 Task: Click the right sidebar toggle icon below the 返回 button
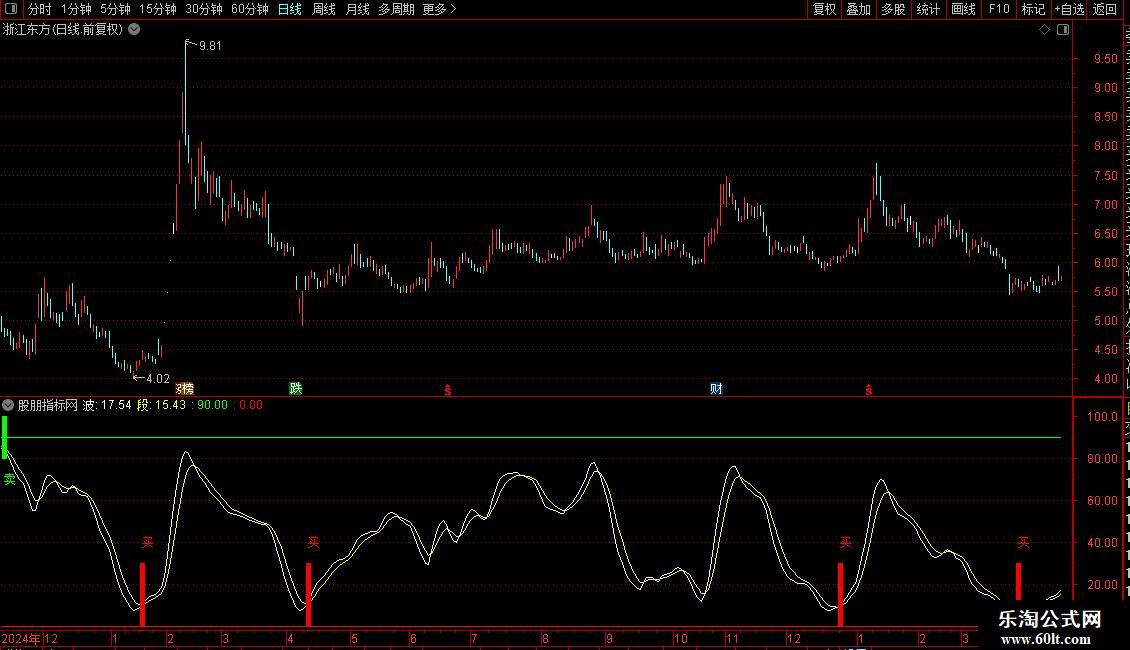[1063, 30]
